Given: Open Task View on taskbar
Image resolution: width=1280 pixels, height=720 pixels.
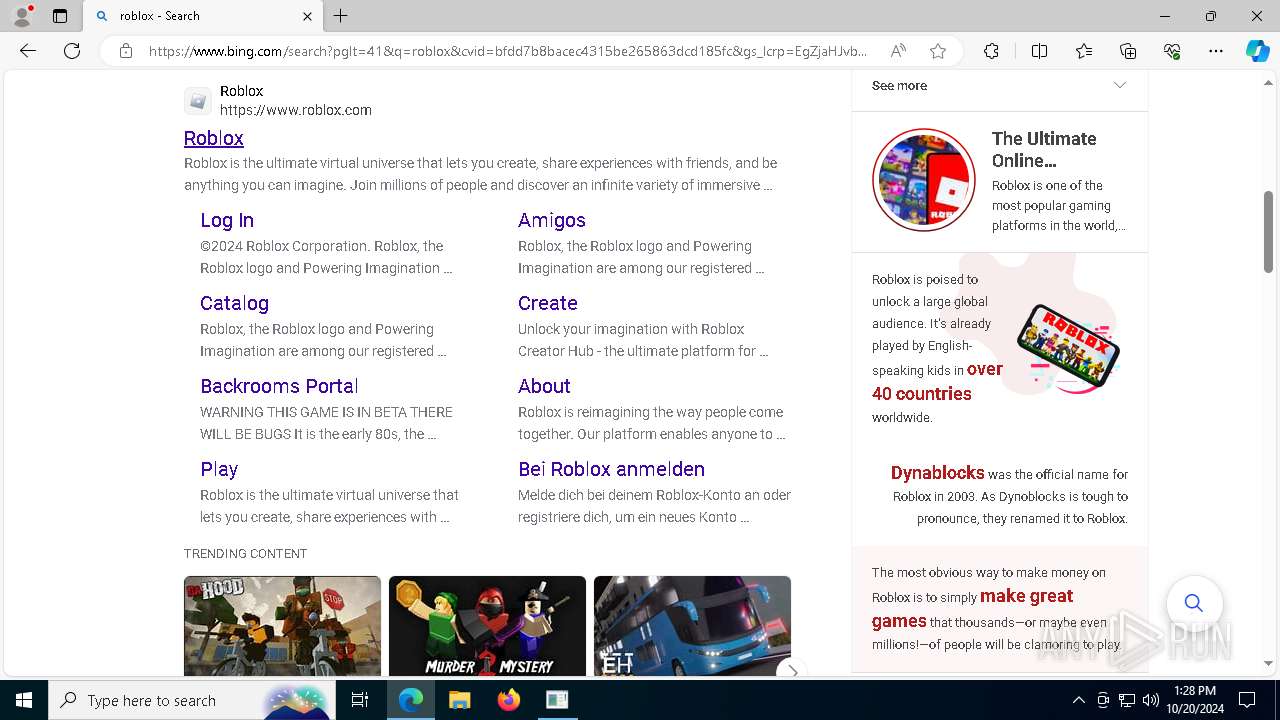Looking at the screenshot, I should tap(360, 700).
